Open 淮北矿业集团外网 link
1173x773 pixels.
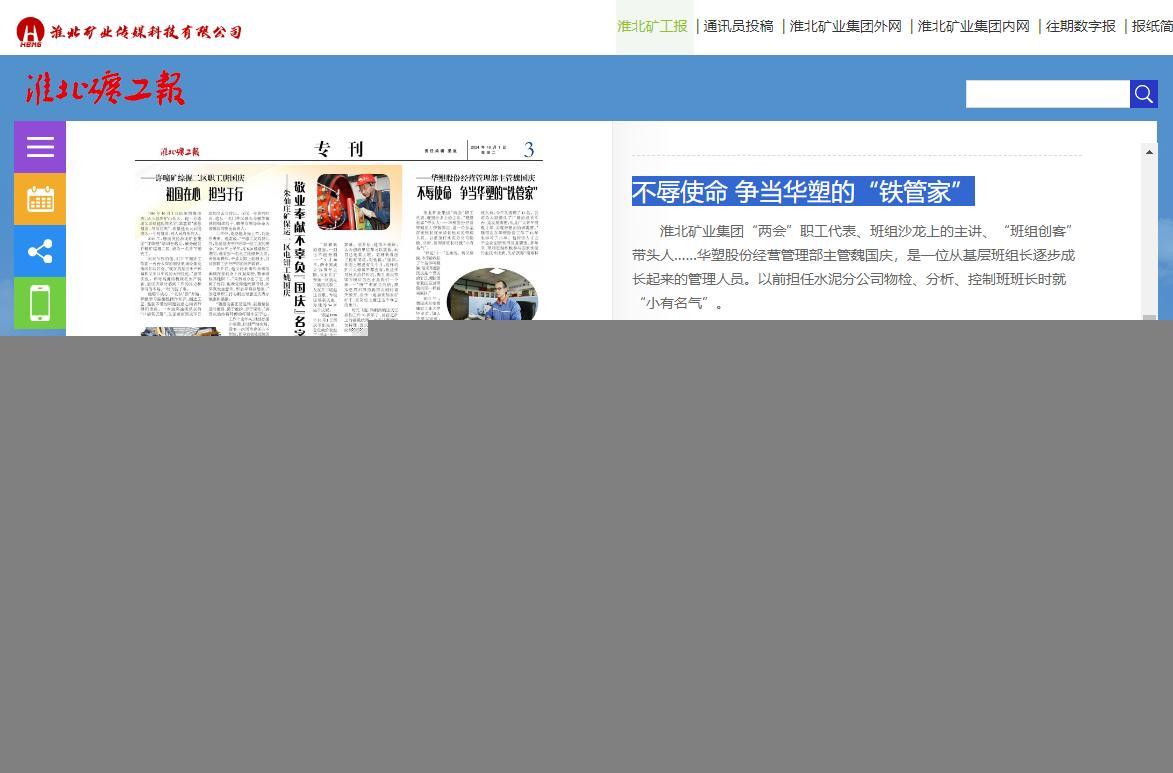845,26
